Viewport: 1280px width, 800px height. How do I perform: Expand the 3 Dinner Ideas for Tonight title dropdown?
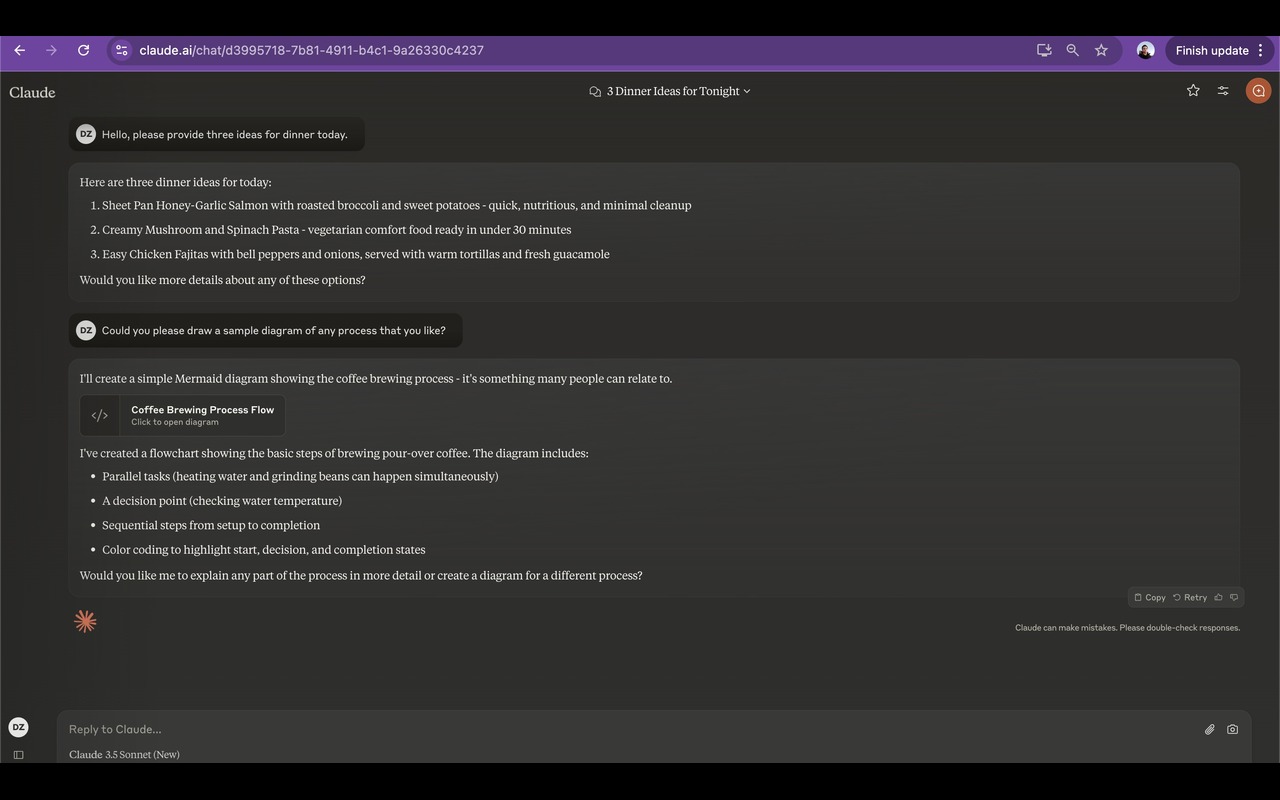coord(670,91)
